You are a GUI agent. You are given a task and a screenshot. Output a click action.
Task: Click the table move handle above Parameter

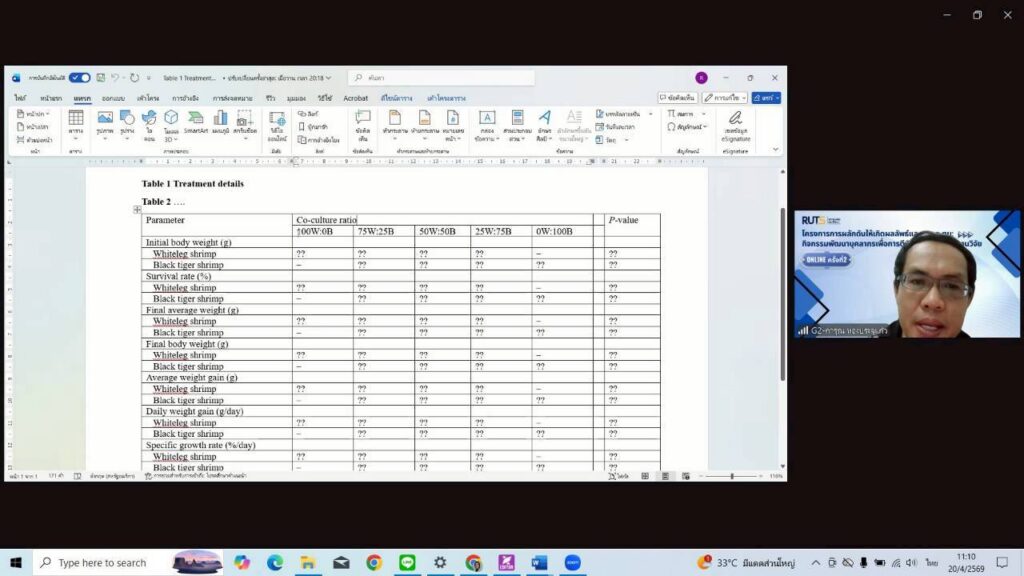[137, 210]
